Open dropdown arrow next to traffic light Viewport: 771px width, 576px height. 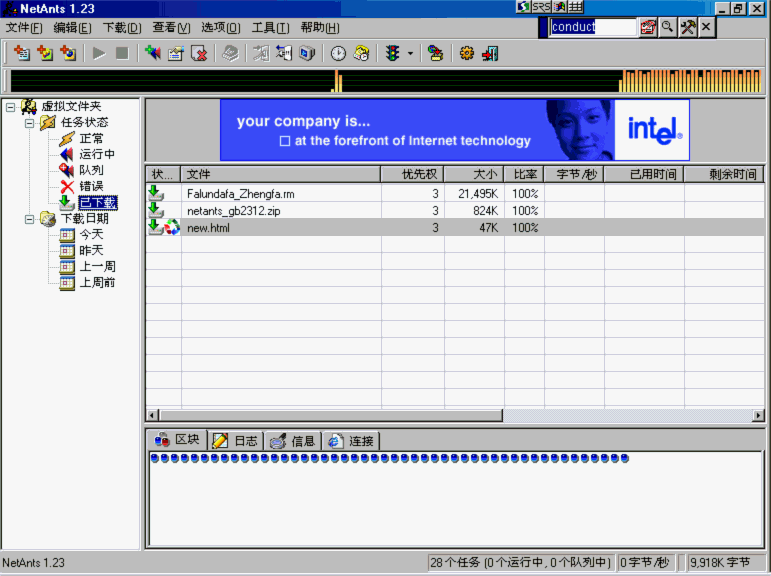(410, 54)
